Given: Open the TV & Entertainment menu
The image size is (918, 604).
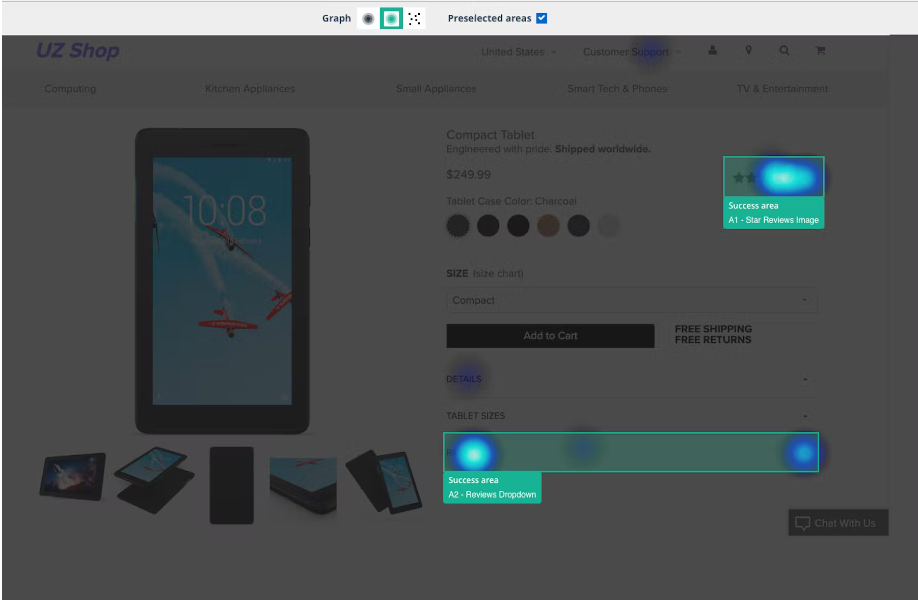Looking at the screenshot, I should point(782,89).
